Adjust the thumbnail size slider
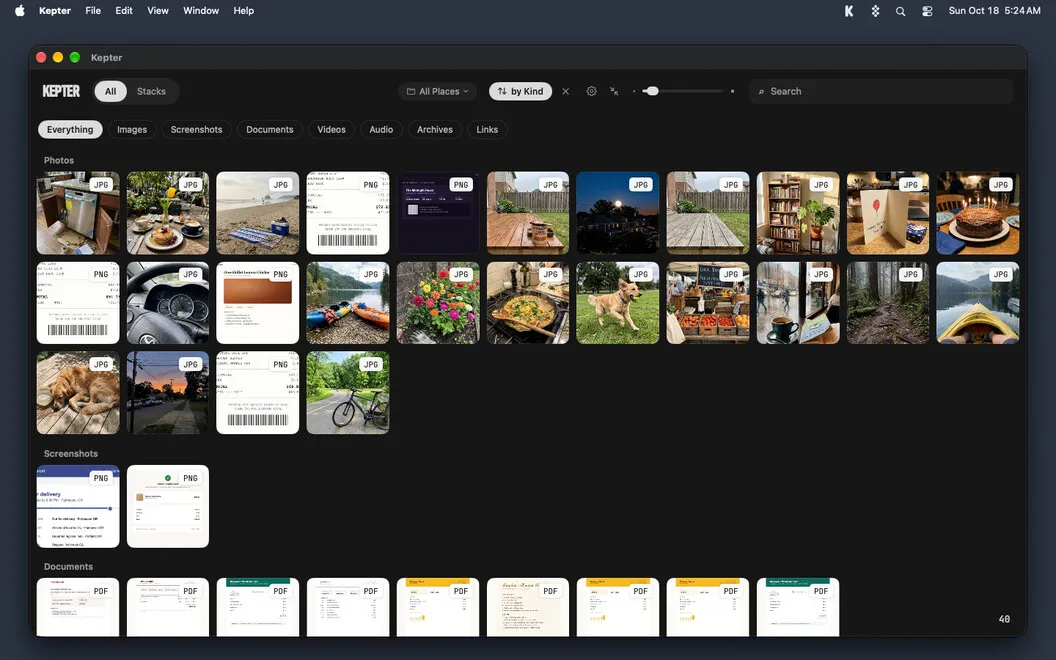The image size is (1056, 660). coord(683,91)
